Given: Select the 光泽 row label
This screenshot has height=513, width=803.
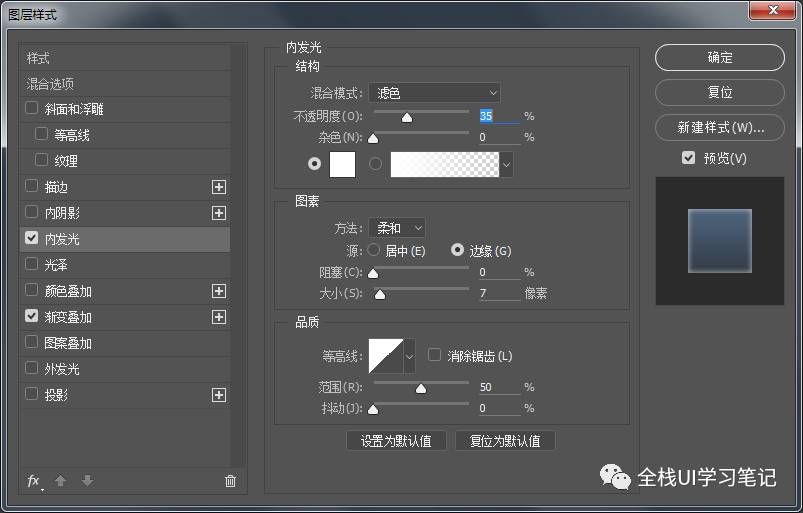Looking at the screenshot, I should (56, 265).
